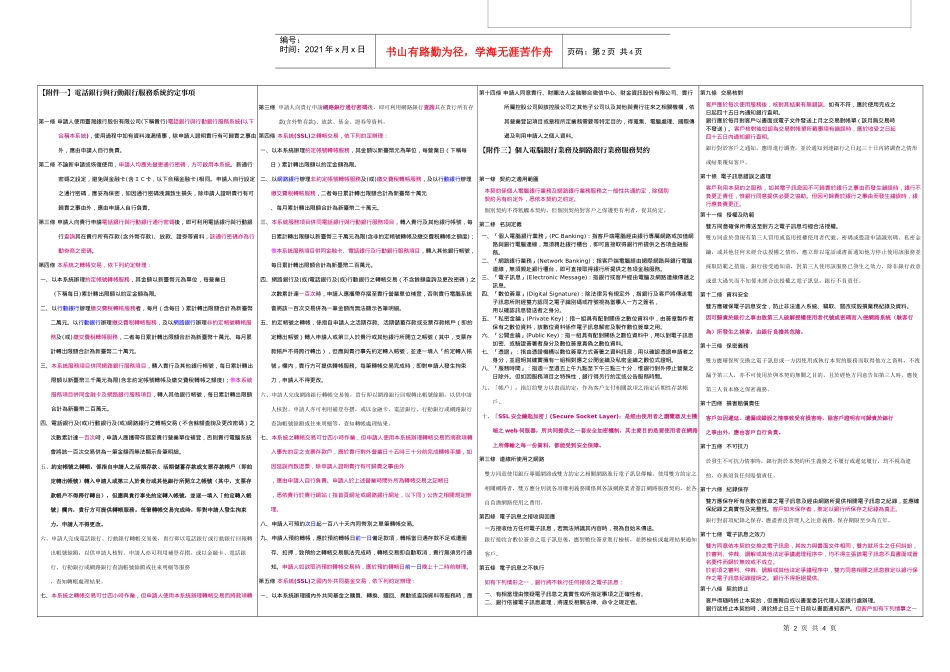Click the clause heading '第十一條 授權及防範'
This screenshot has width=950, height=672.
coord(727,215)
